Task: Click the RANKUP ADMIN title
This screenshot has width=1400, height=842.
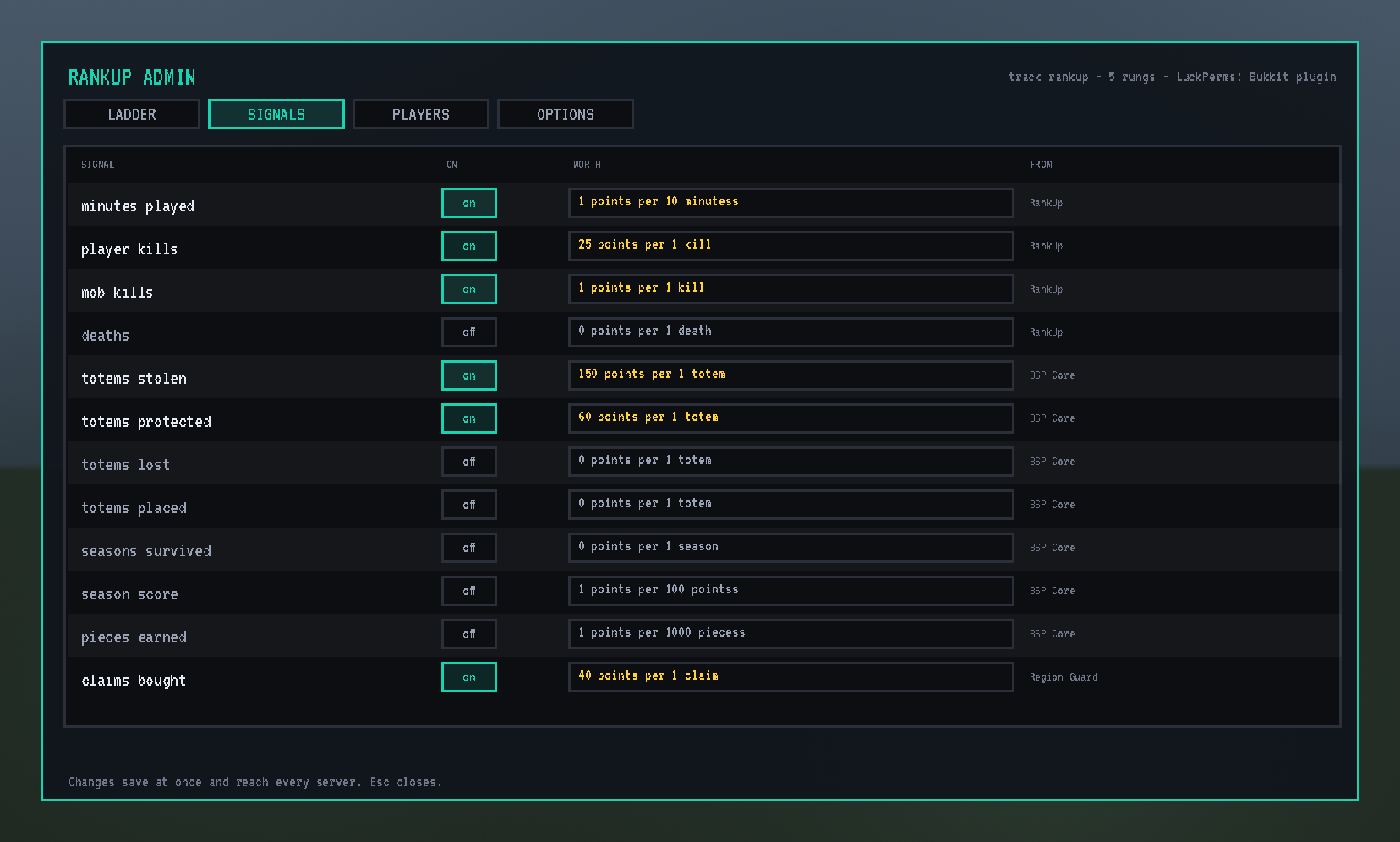Action: [132, 78]
